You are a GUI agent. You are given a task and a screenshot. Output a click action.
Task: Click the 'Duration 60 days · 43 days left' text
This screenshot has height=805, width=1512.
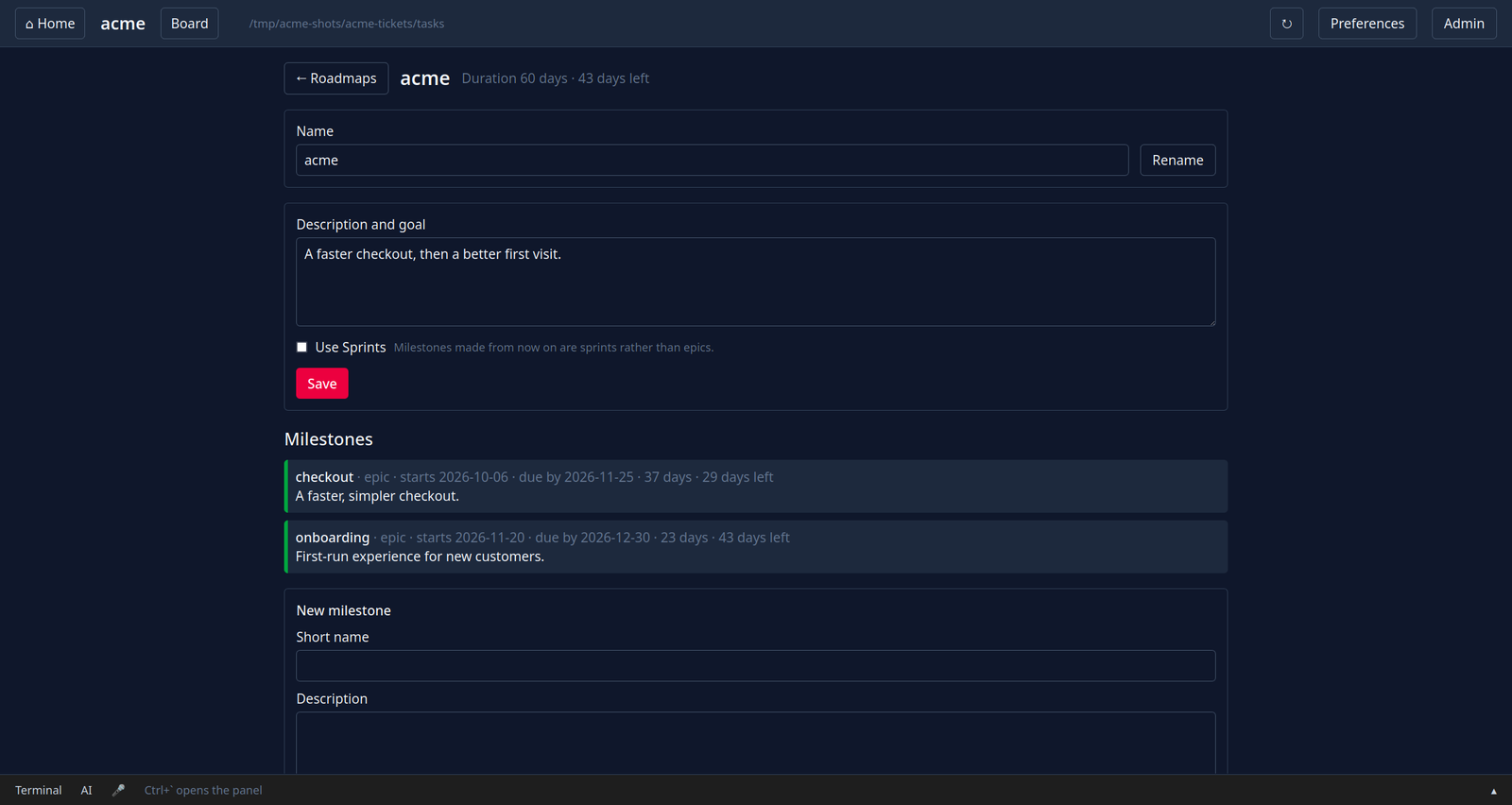[556, 78]
